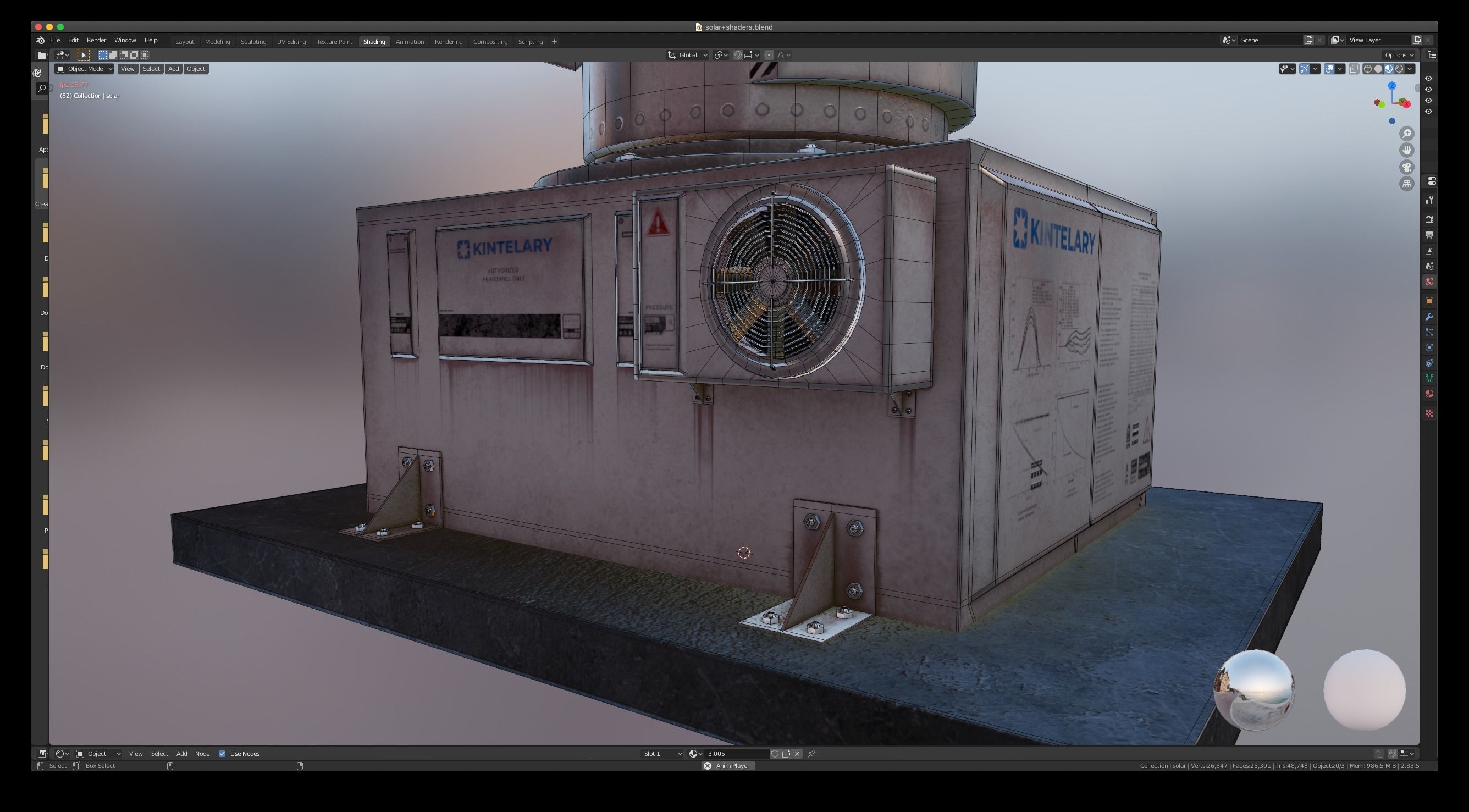Viewport: 1469px width, 812px height.
Task: Open the Render menu
Action: [x=96, y=41]
